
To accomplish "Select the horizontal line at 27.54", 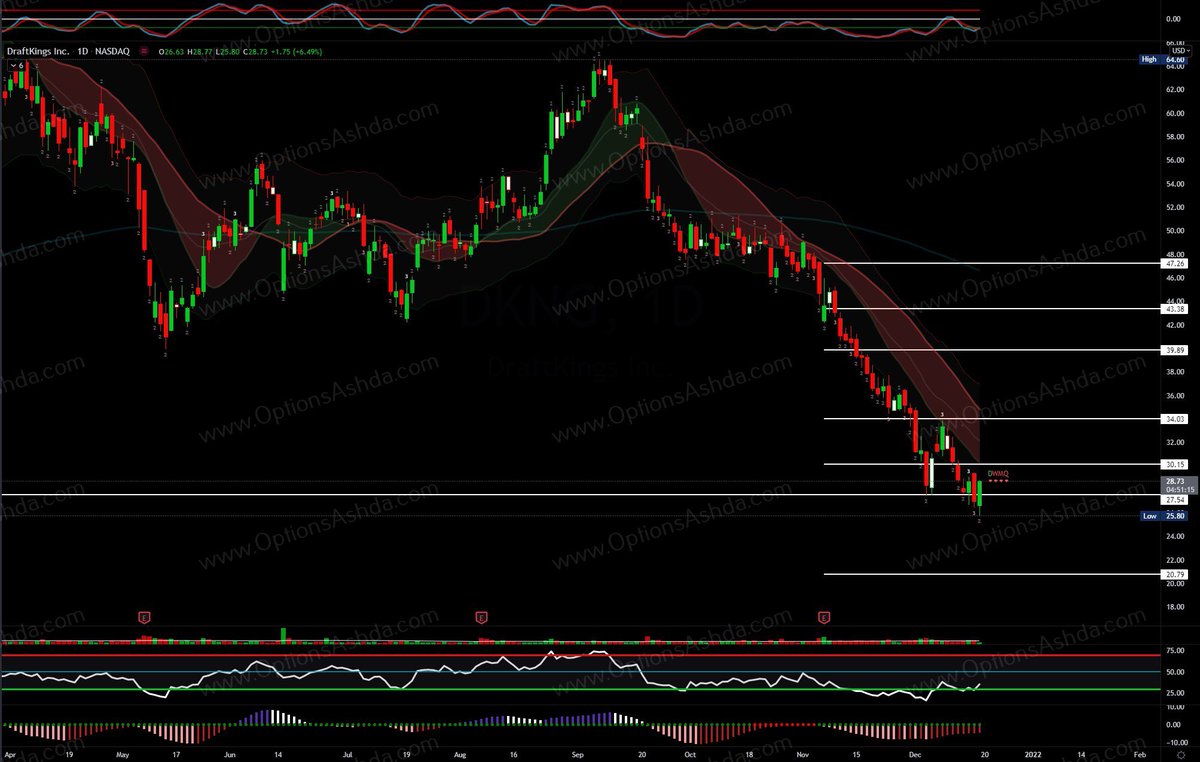I will 580,495.
